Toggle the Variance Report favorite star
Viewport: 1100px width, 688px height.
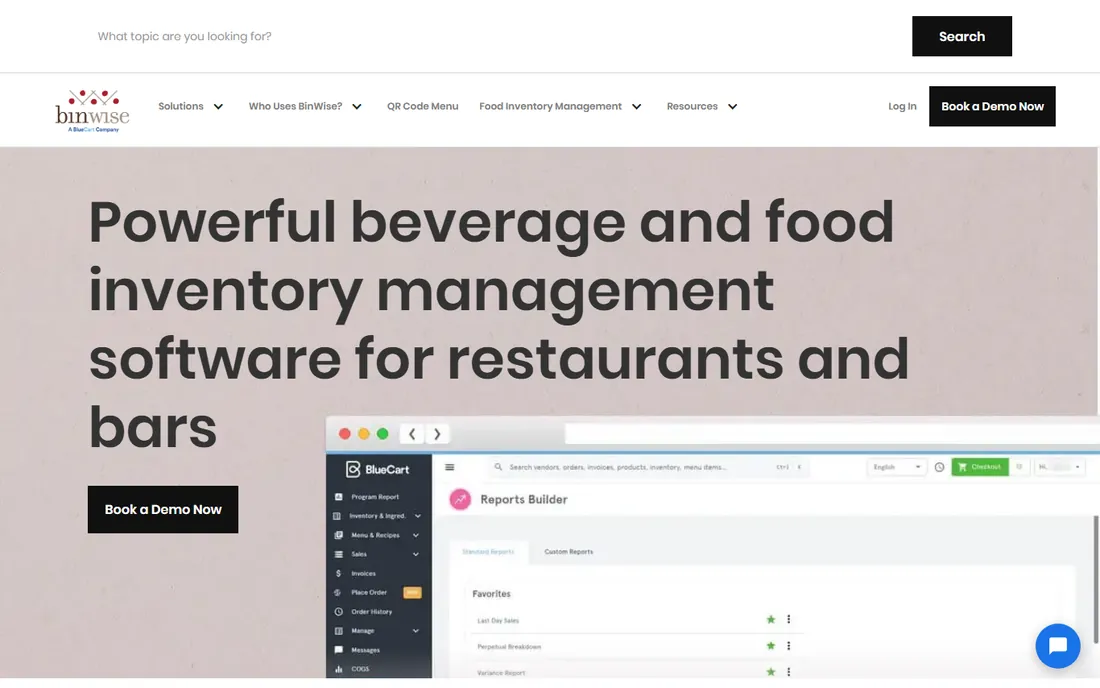click(x=771, y=672)
